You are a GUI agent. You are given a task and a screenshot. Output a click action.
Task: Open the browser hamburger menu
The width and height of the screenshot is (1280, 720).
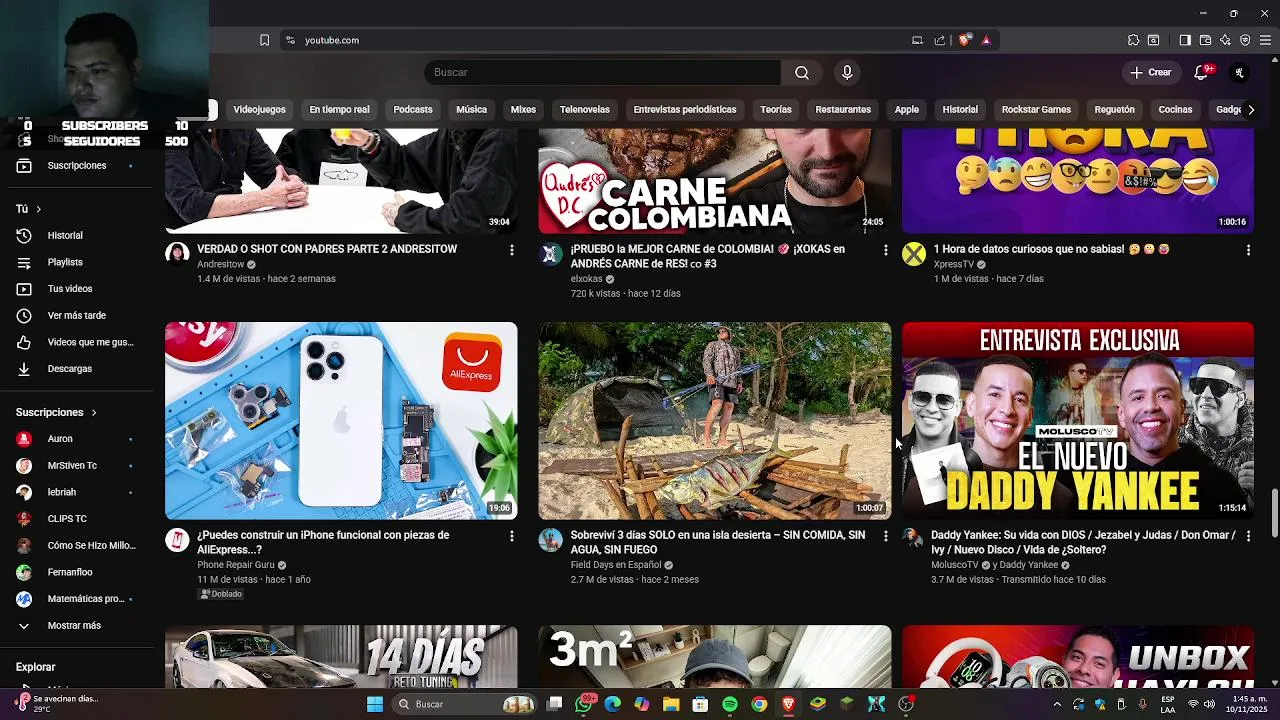[1266, 40]
